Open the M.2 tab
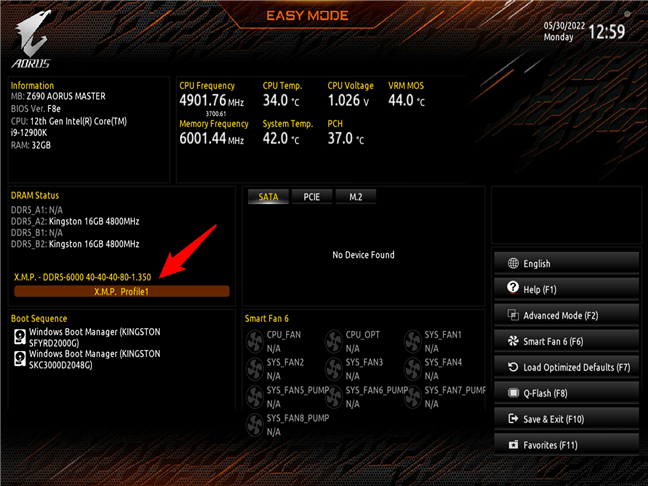 [356, 197]
